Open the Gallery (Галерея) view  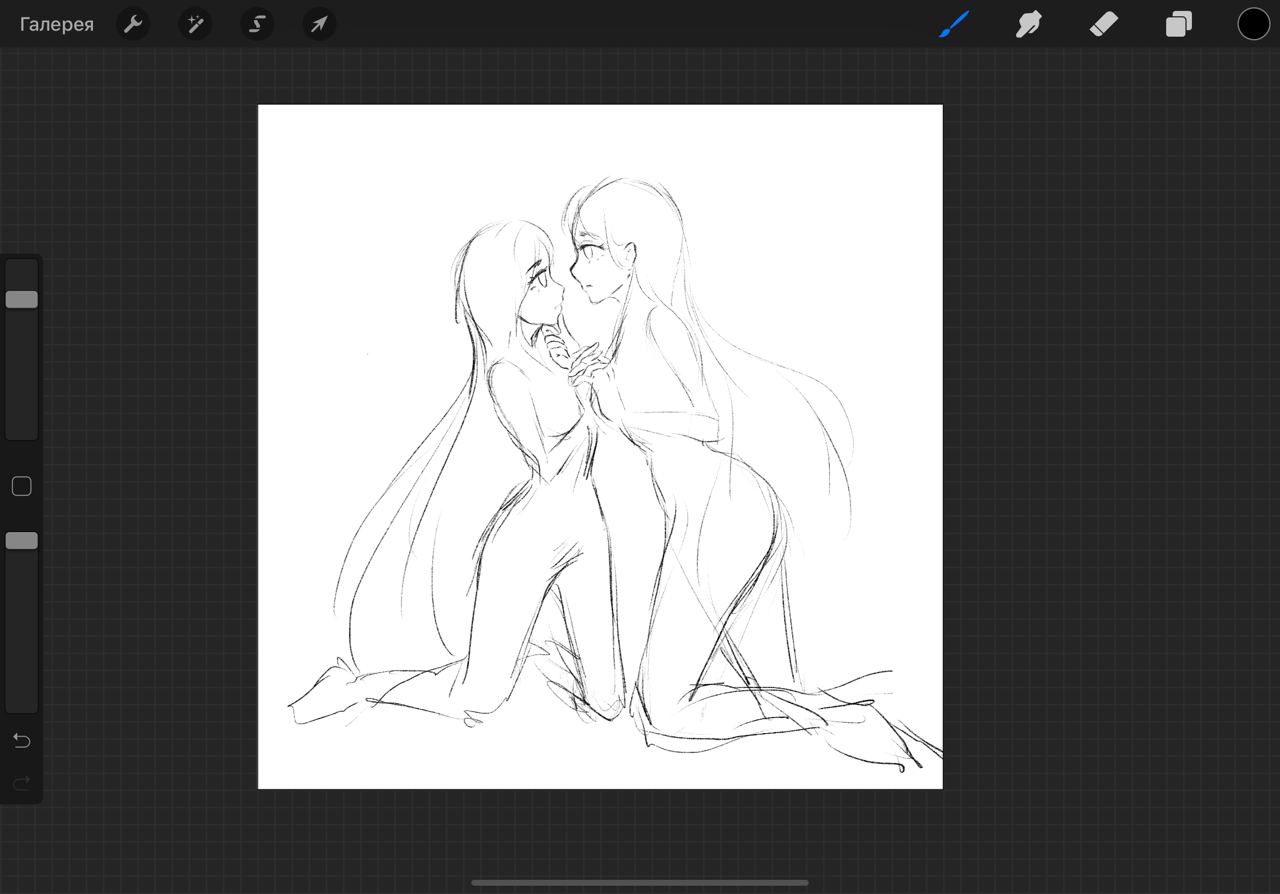point(57,24)
